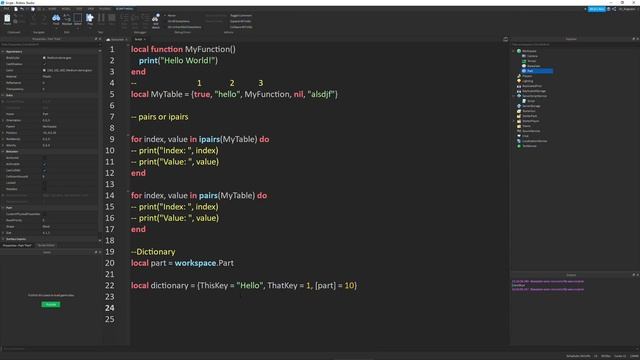
Task: Switch to the MODEL ribbon tab
Action: (66, 9)
